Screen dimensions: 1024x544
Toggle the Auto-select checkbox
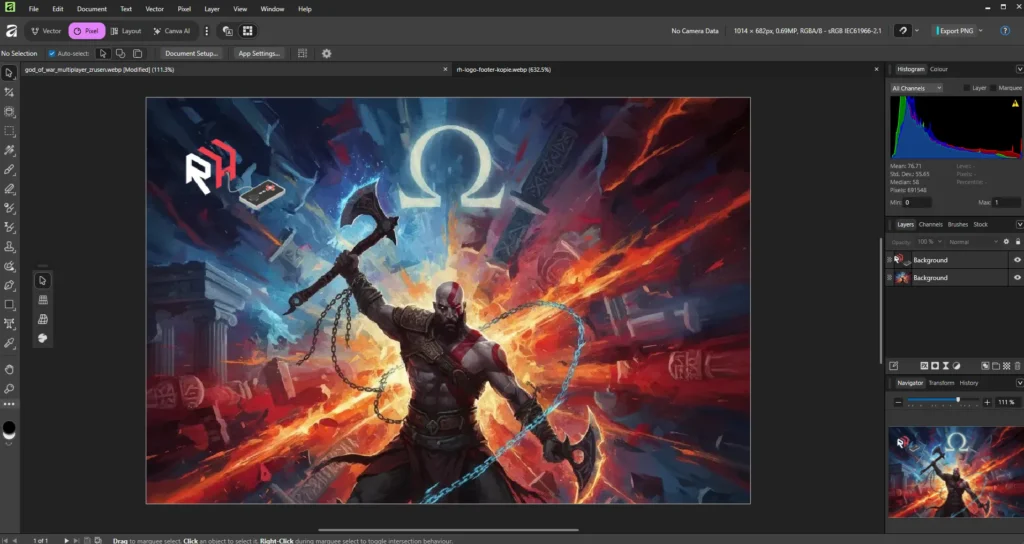pos(52,54)
